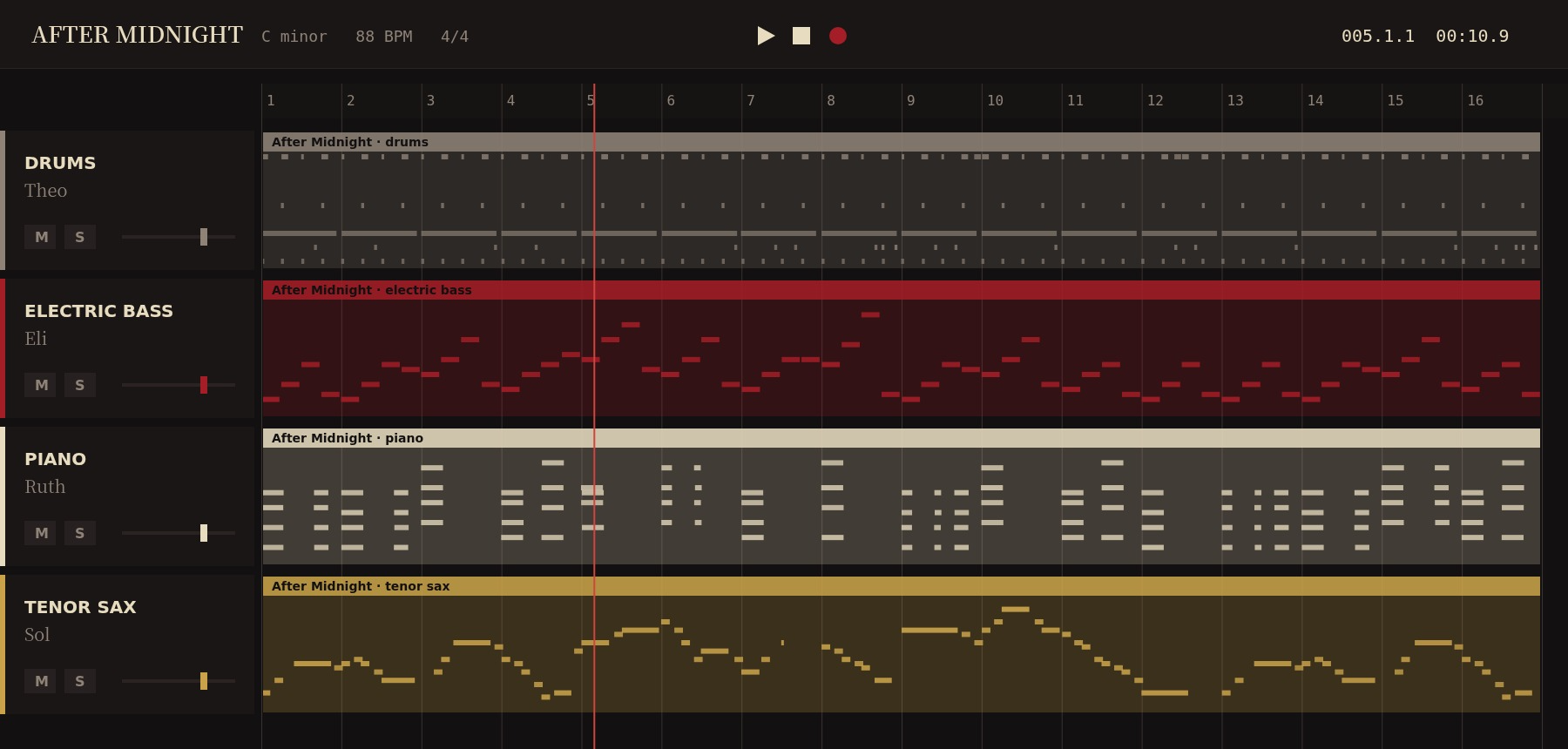Mute the Drums track
Screen dimensions: 1568x749
[x=41, y=237]
